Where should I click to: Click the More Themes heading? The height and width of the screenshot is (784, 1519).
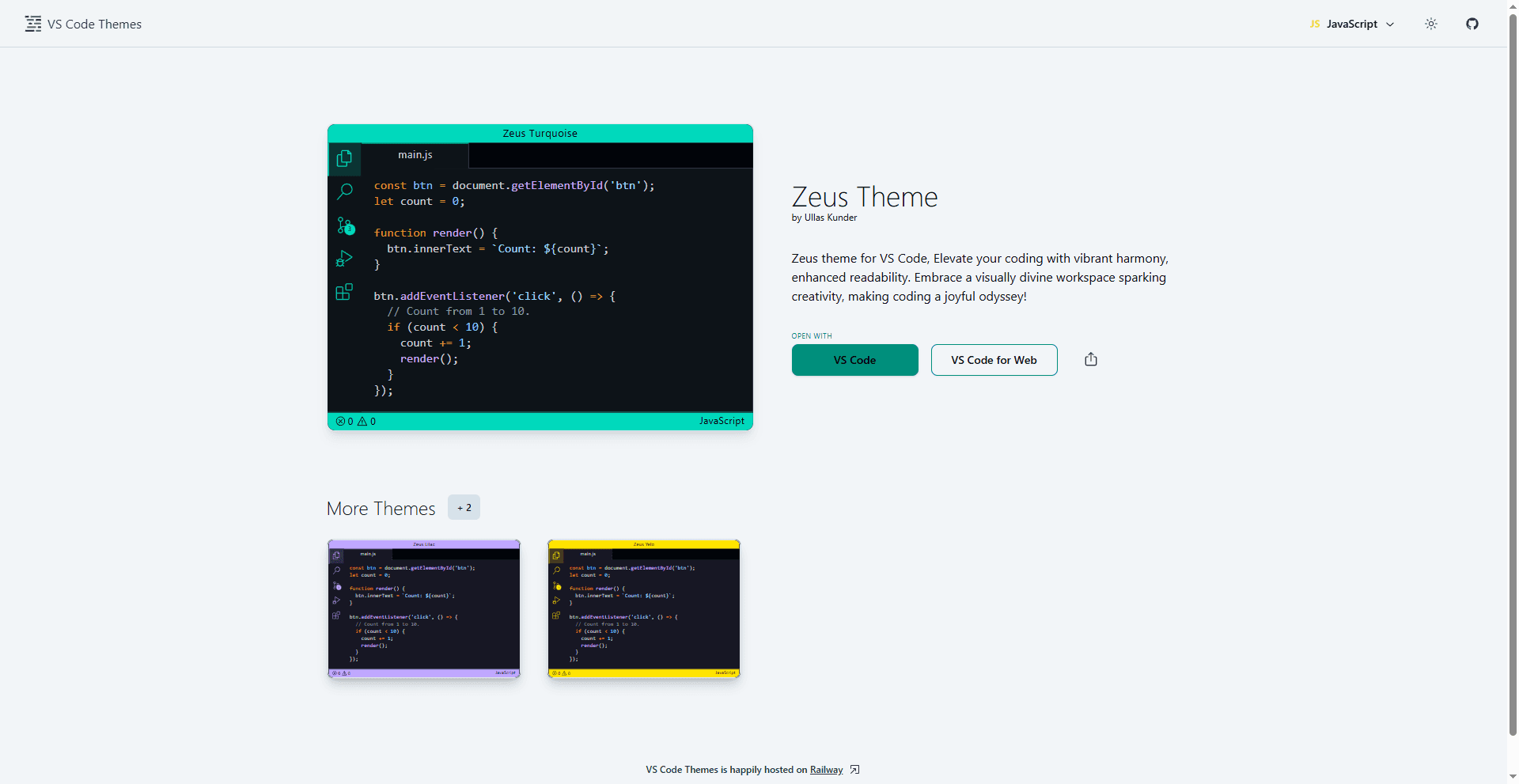[x=381, y=509]
